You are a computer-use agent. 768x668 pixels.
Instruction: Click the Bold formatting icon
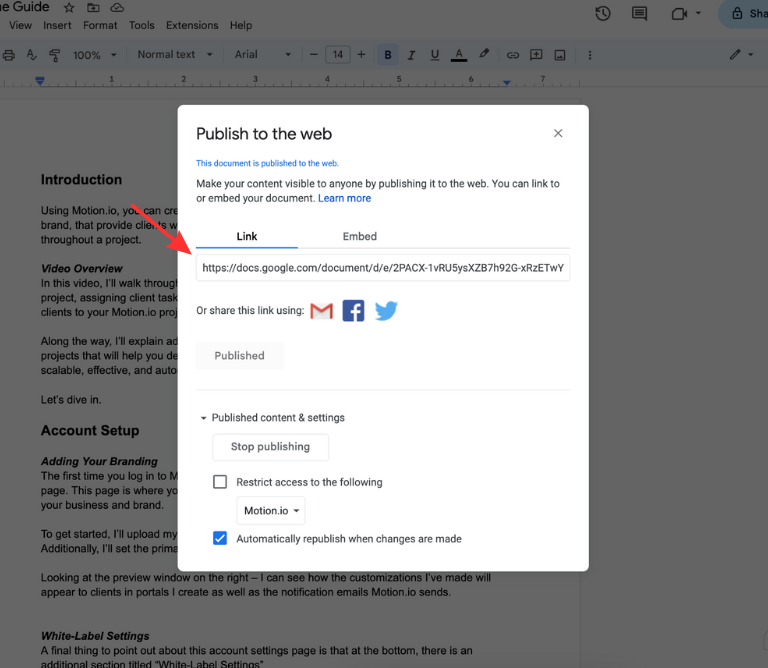click(x=387, y=55)
